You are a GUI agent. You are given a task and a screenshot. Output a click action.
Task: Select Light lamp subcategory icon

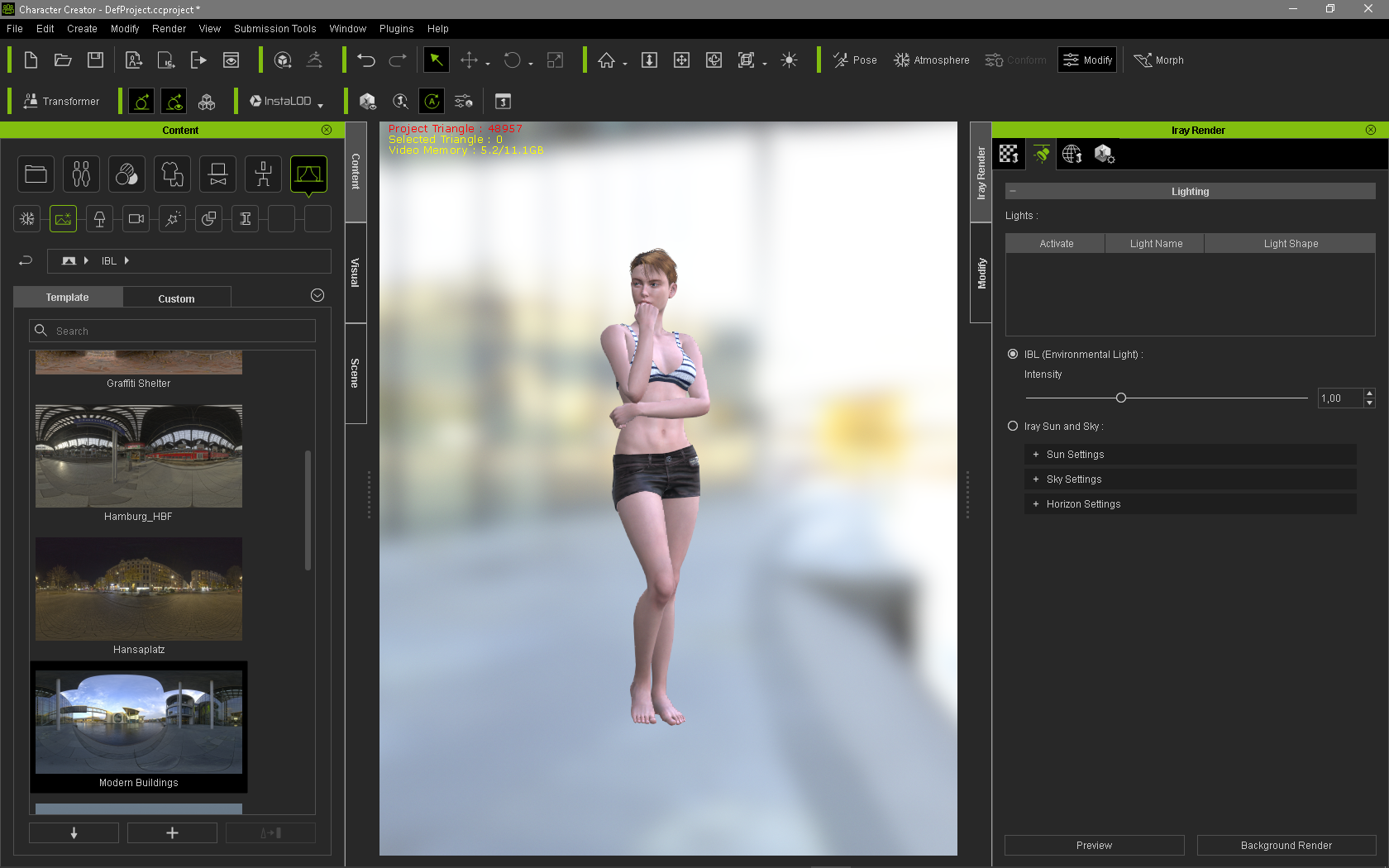point(99,219)
